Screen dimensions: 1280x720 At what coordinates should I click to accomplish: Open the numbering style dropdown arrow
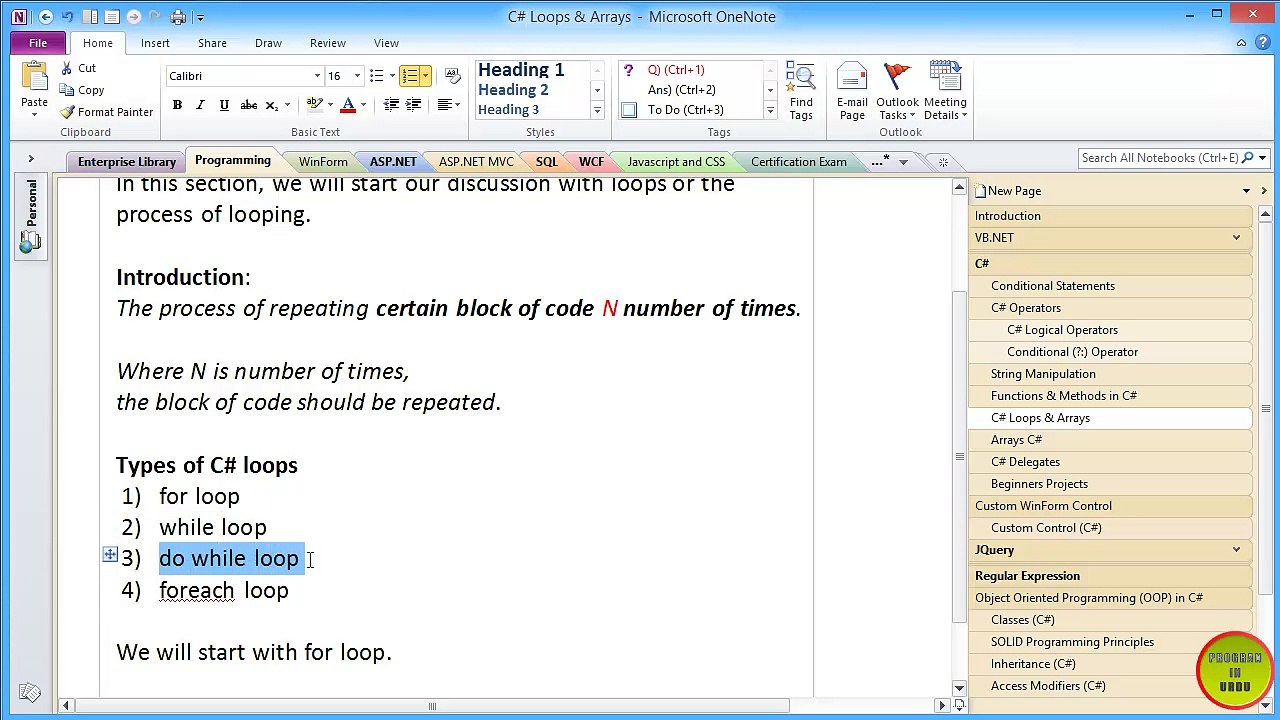click(x=425, y=76)
